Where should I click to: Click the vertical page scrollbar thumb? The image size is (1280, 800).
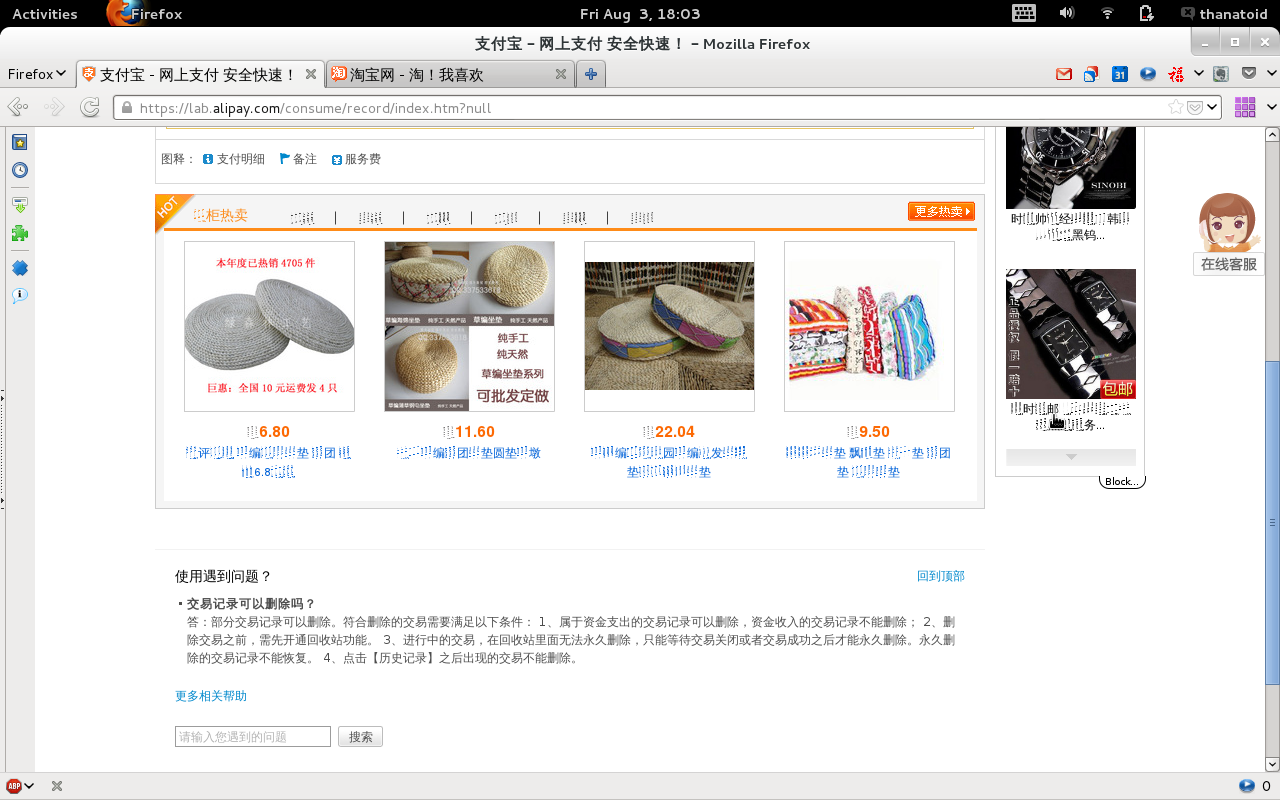(1272, 522)
